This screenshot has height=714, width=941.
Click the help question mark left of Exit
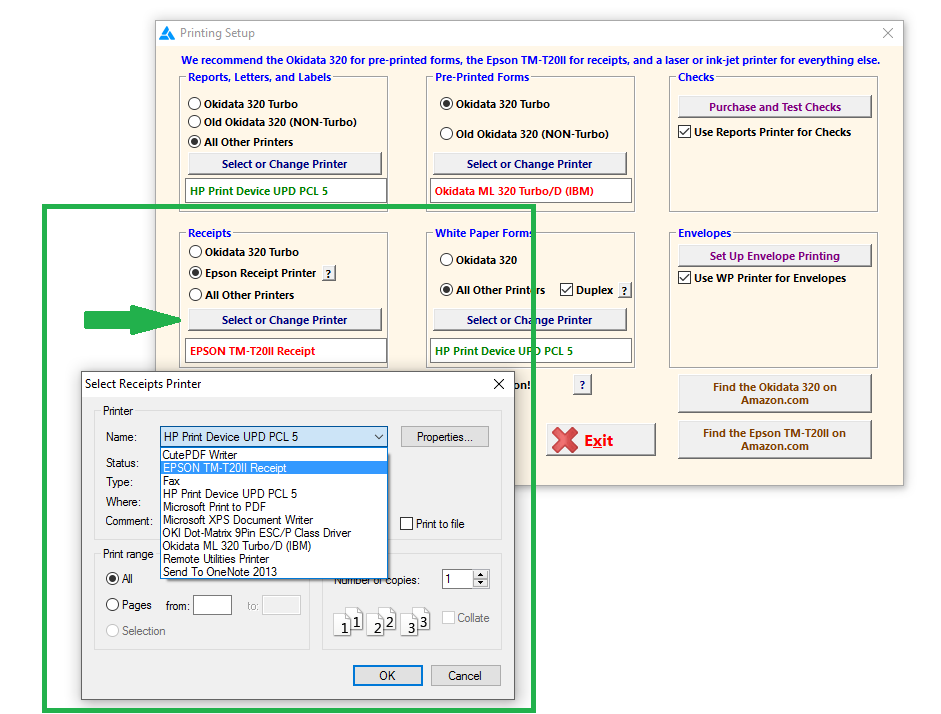582,385
